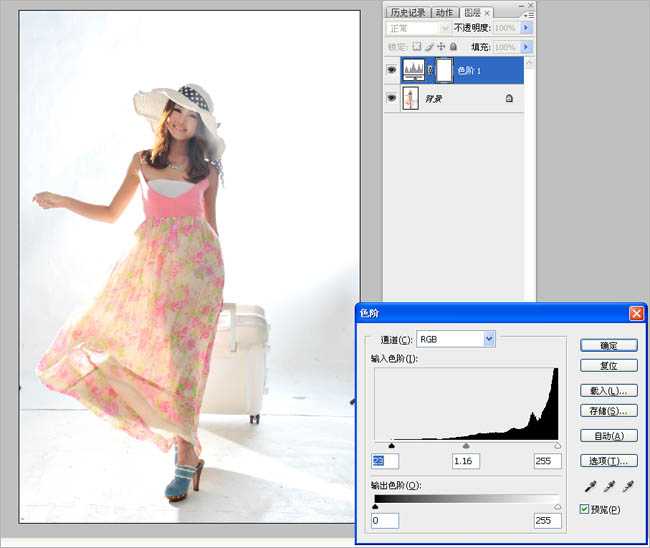Switch to the 历史记录 tab
Viewport: 650px width, 548px height.
point(408,12)
